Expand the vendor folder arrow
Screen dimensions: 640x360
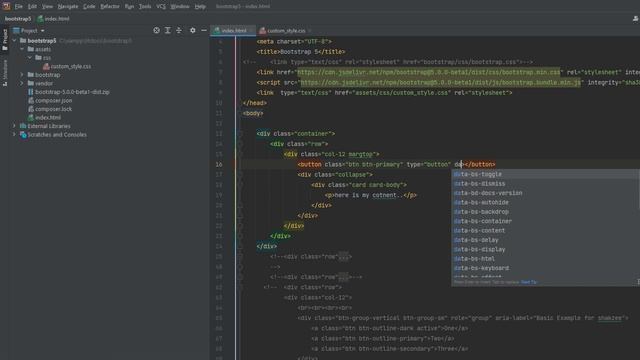click(22, 83)
